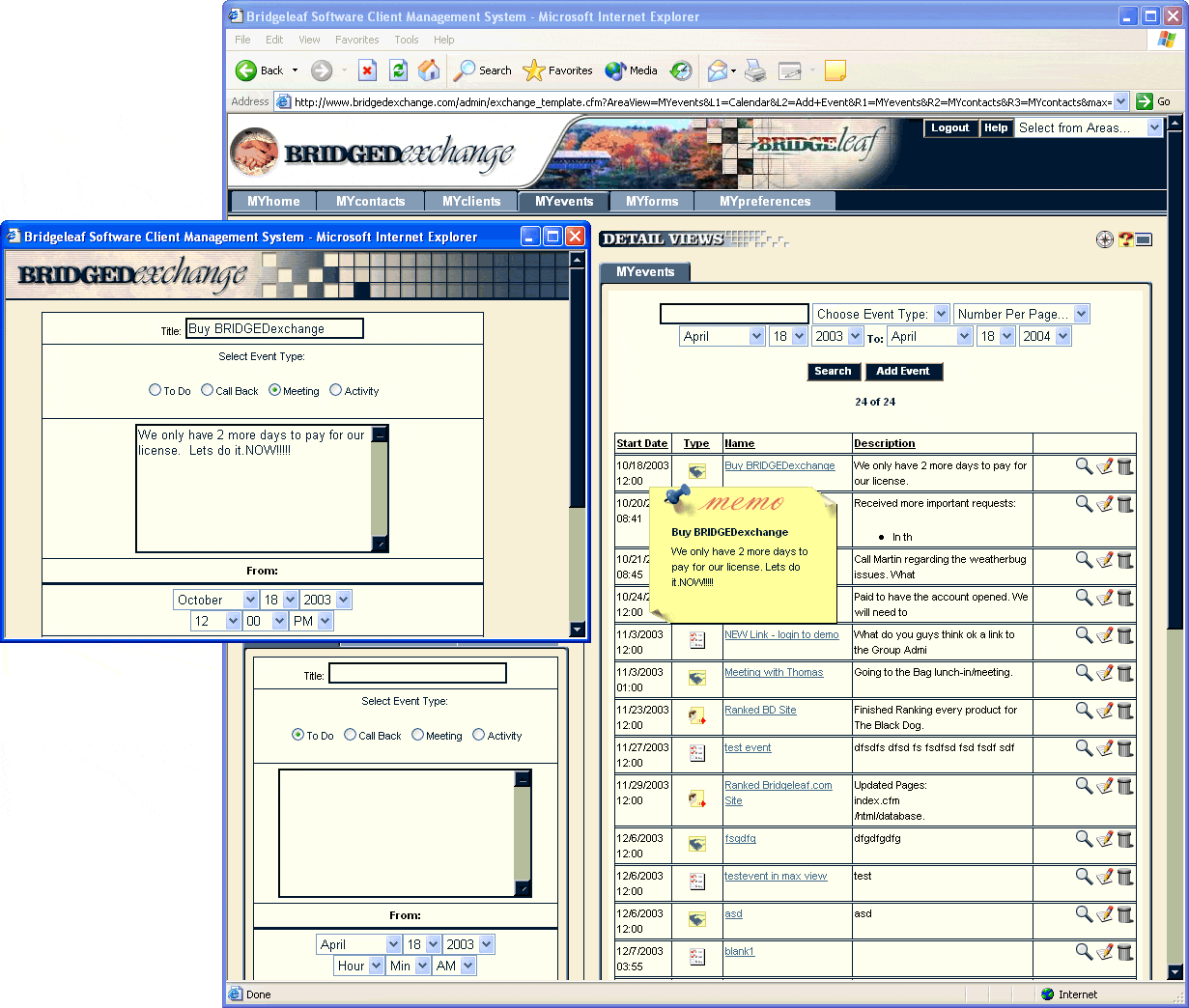Click the IE Forward arrow icon

tap(322, 70)
